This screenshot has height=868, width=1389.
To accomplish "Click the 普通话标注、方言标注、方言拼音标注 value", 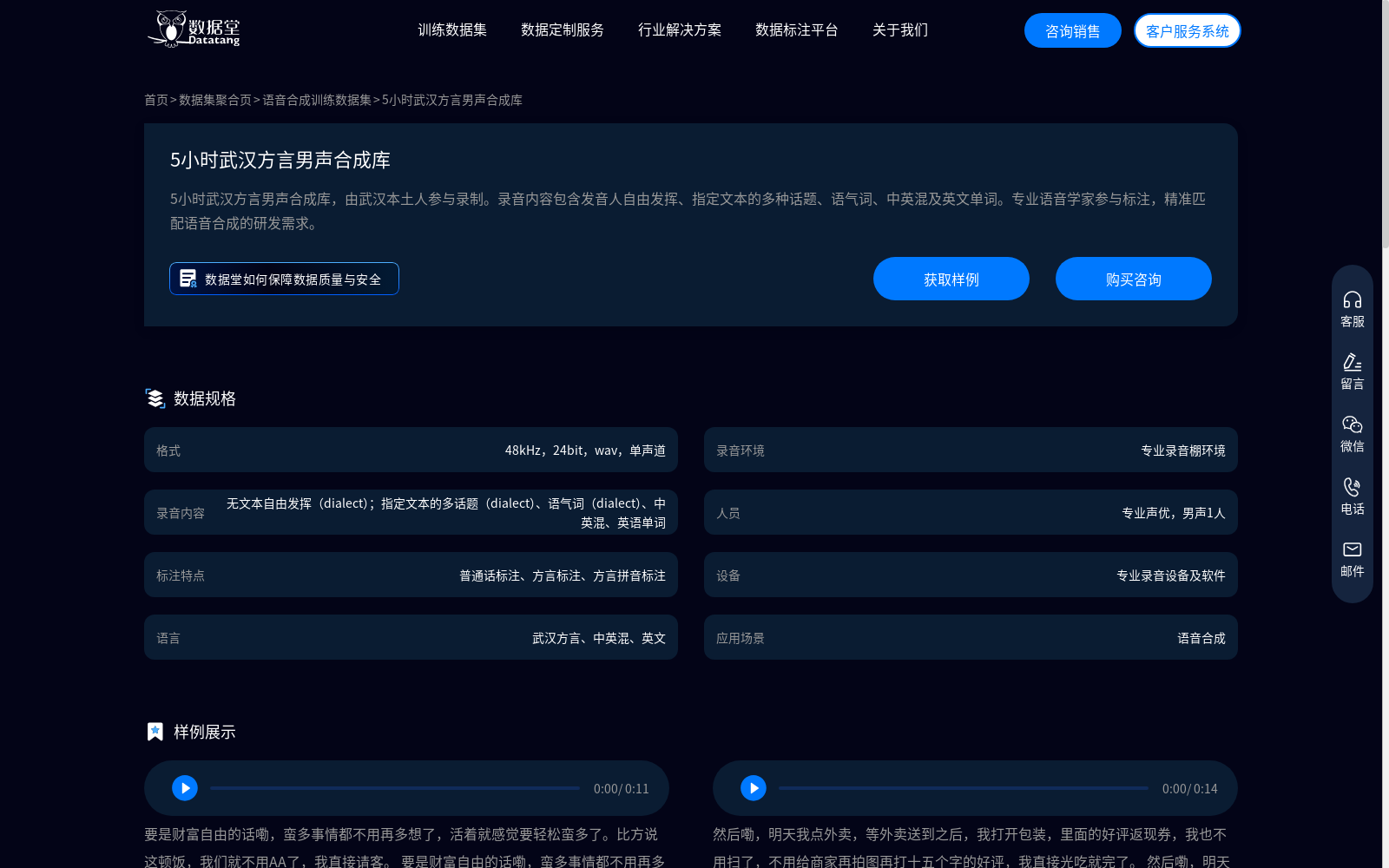I will [563, 575].
